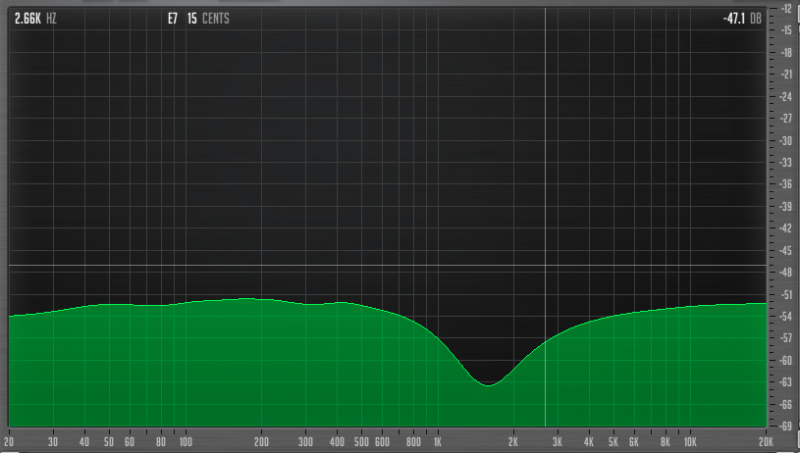Click the 20K label on frequency axis

[766, 441]
